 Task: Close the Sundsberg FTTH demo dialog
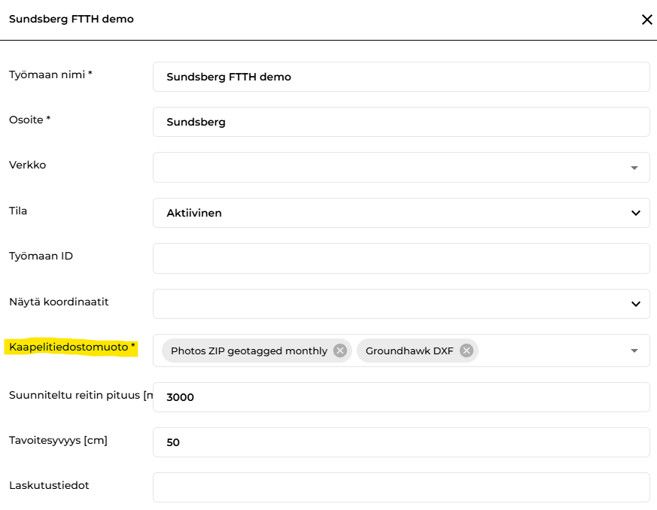647,19
